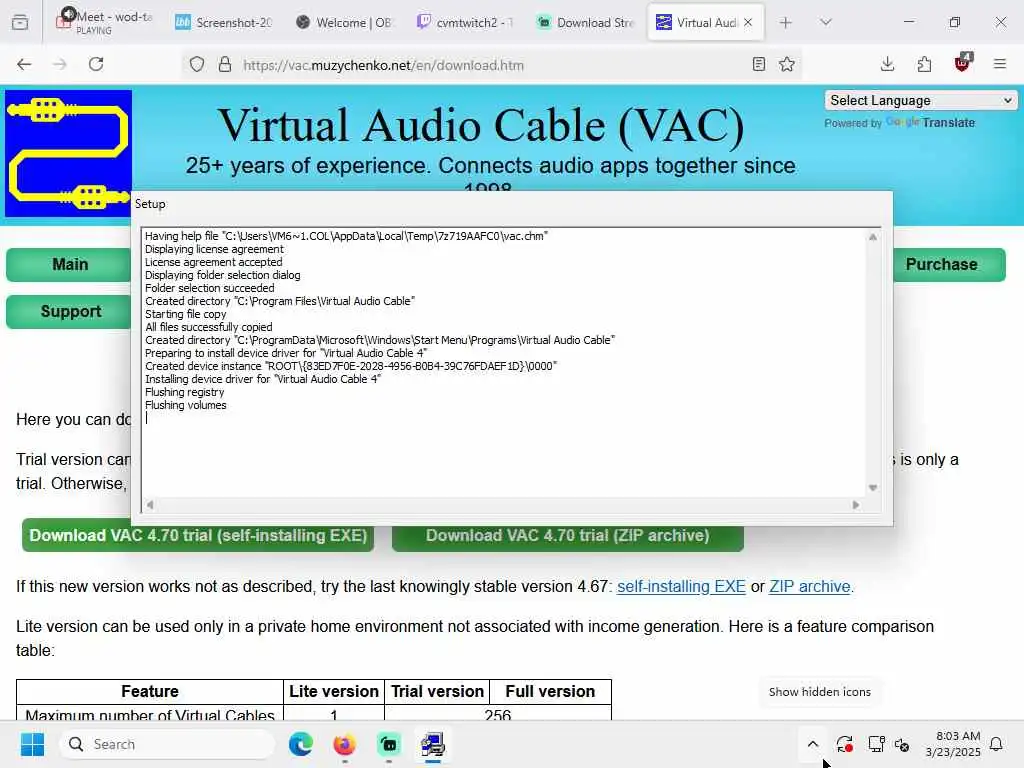Click the Setup log scroll up arrow

pyautogui.click(x=872, y=237)
